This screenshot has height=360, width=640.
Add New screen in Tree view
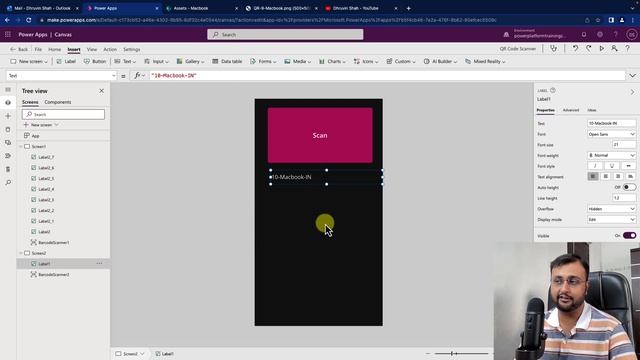pos(41,125)
